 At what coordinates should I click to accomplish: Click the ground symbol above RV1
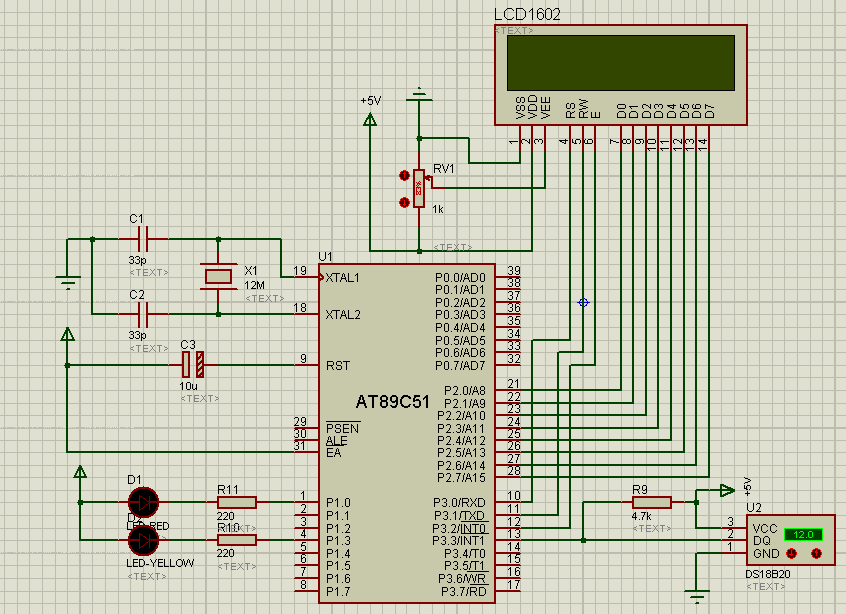tap(419, 95)
